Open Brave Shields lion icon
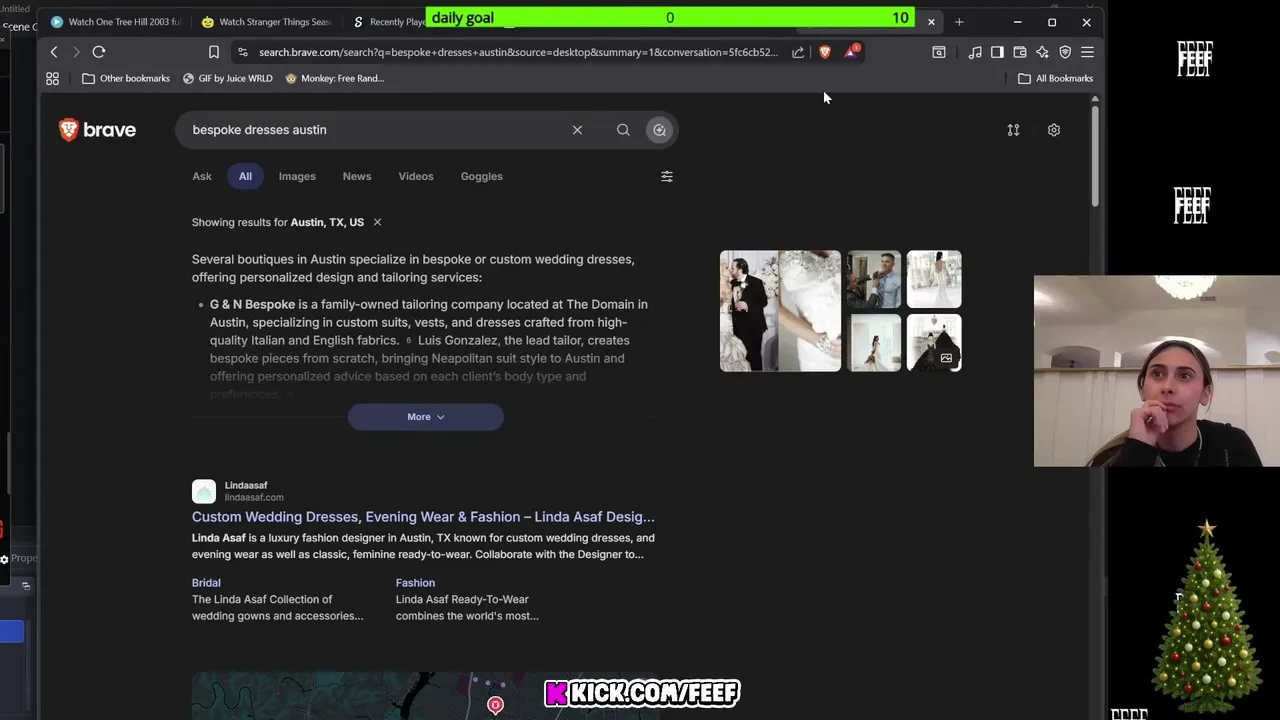The width and height of the screenshot is (1280, 720). pos(825,52)
